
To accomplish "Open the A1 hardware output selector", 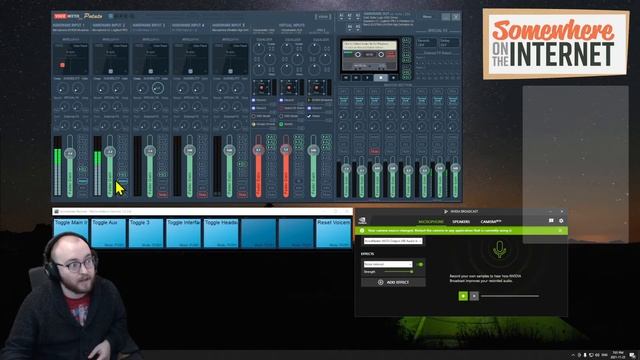I will click(x=342, y=17).
